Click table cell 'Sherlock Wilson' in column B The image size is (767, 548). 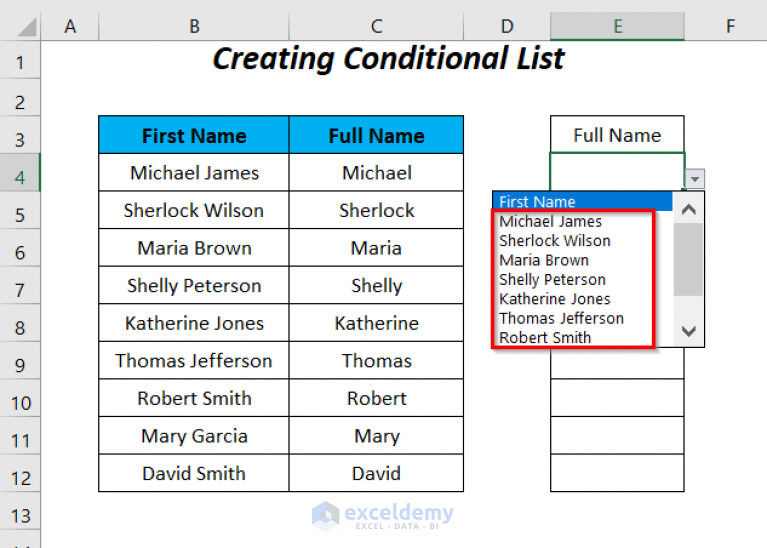tap(194, 210)
